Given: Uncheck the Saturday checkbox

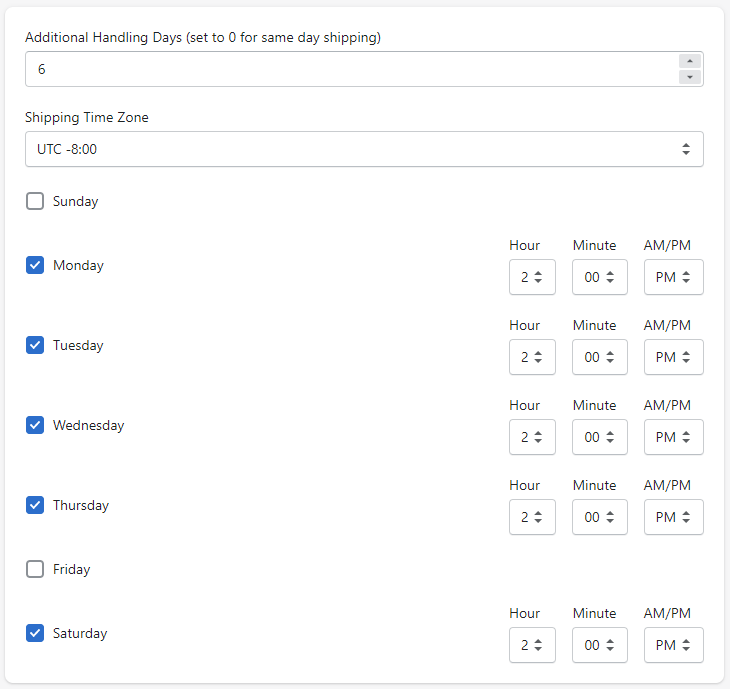Looking at the screenshot, I should (x=35, y=633).
